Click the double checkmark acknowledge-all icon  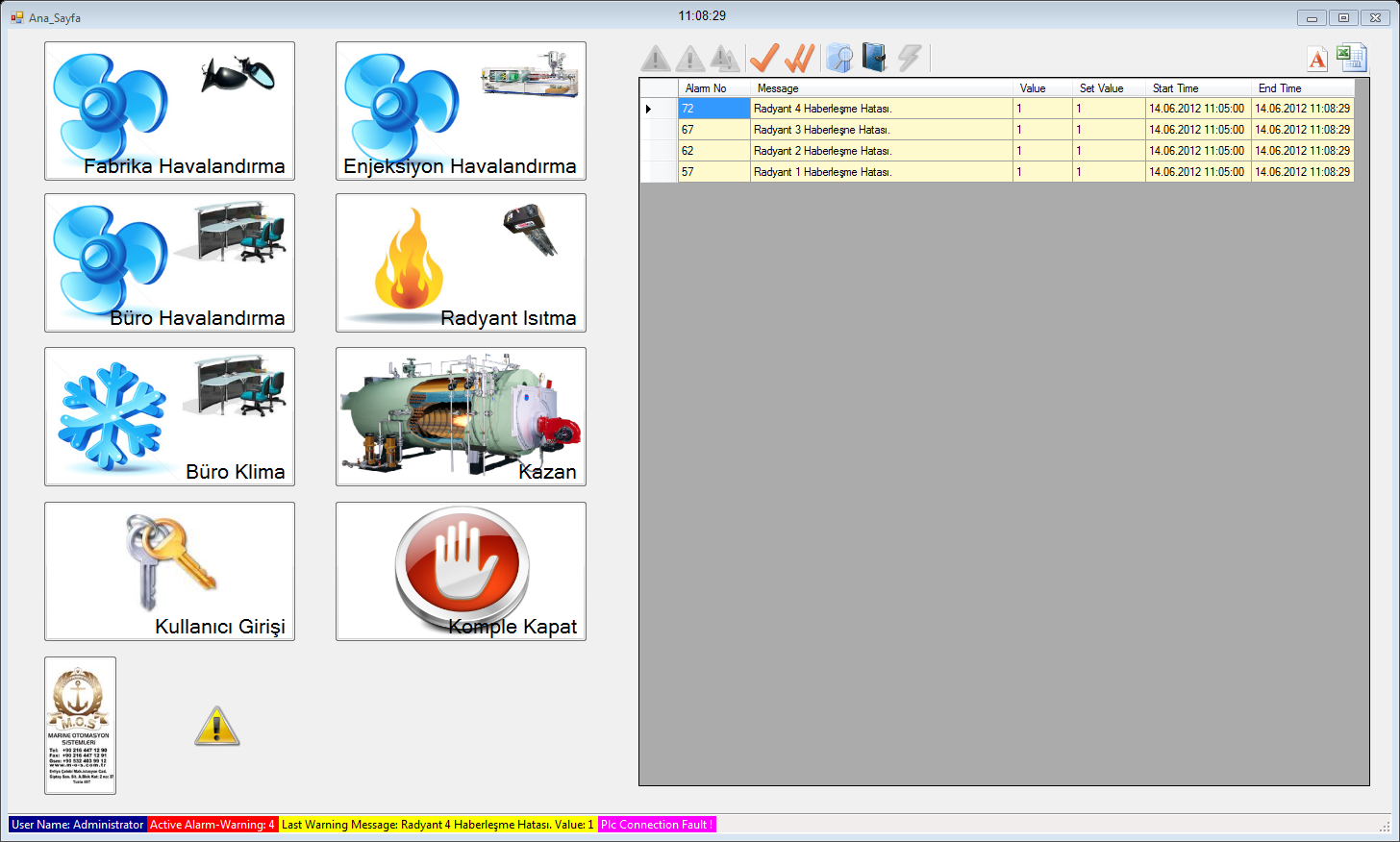799,59
